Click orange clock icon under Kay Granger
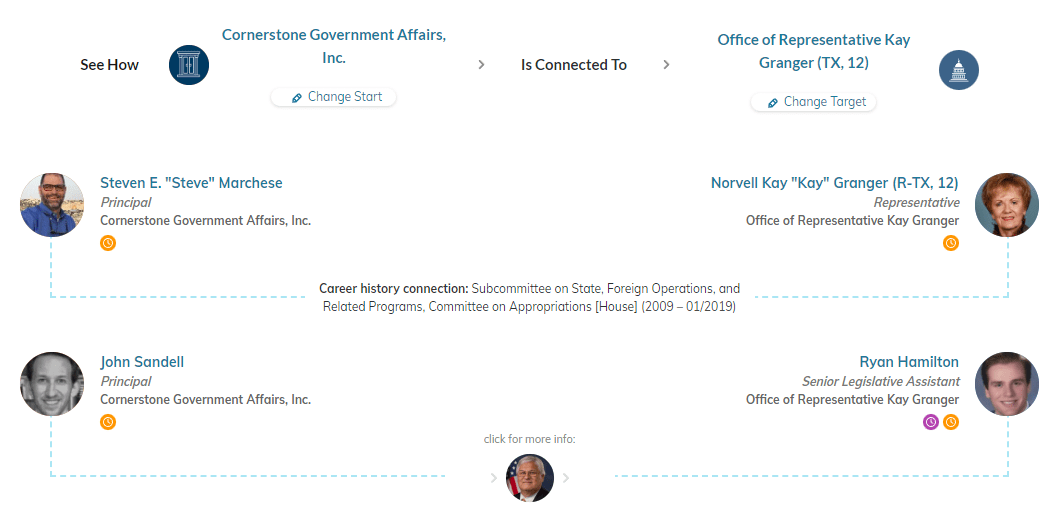This screenshot has height=525, width=1057. tap(951, 243)
